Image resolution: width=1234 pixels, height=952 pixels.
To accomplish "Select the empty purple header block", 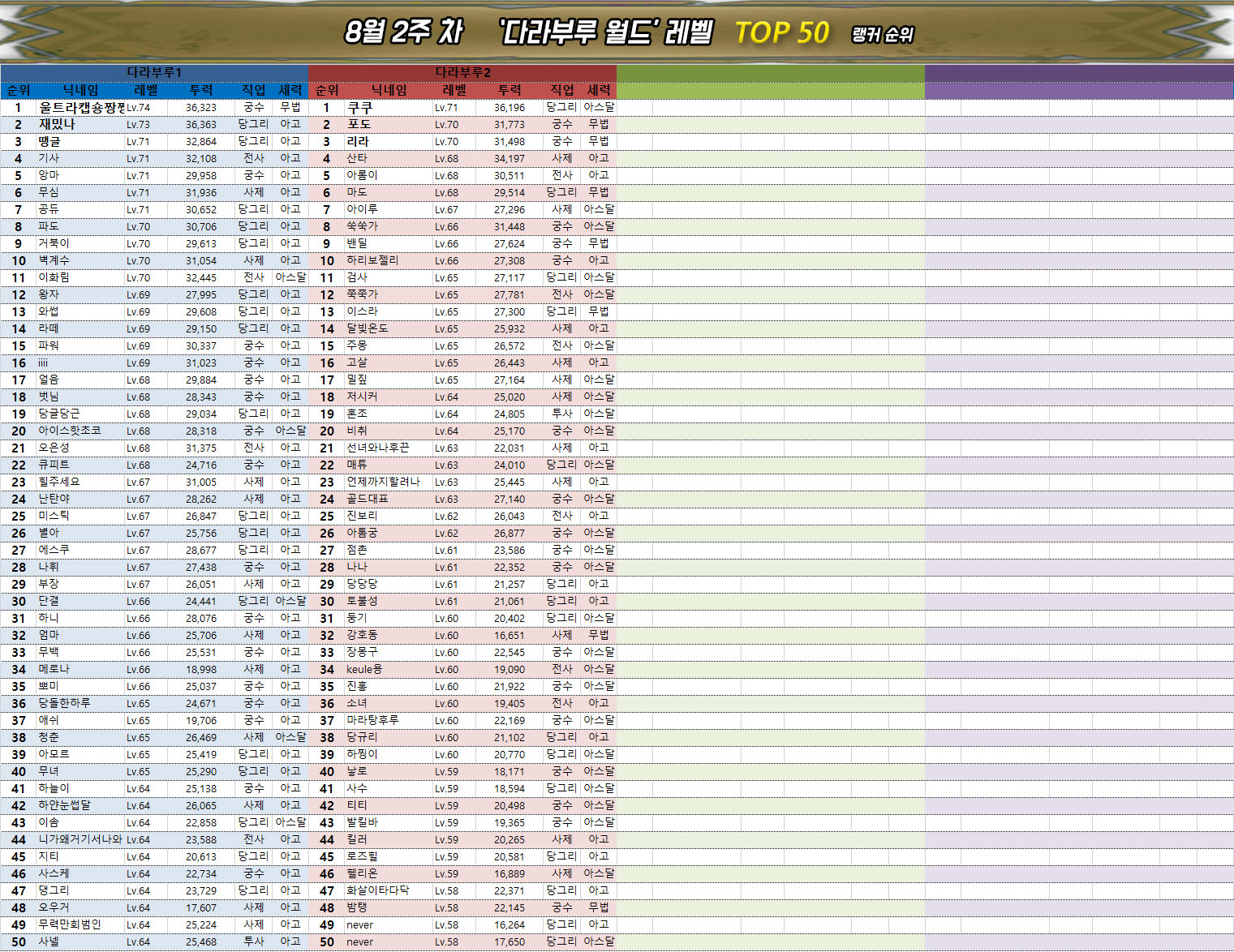I will [x=1078, y=82].
